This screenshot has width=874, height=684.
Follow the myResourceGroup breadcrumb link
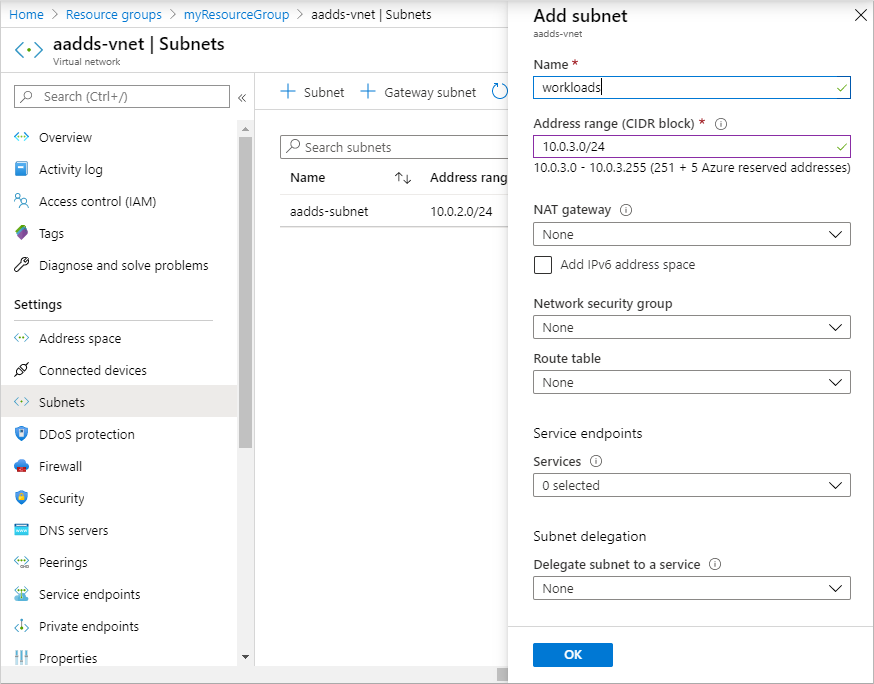236,14
